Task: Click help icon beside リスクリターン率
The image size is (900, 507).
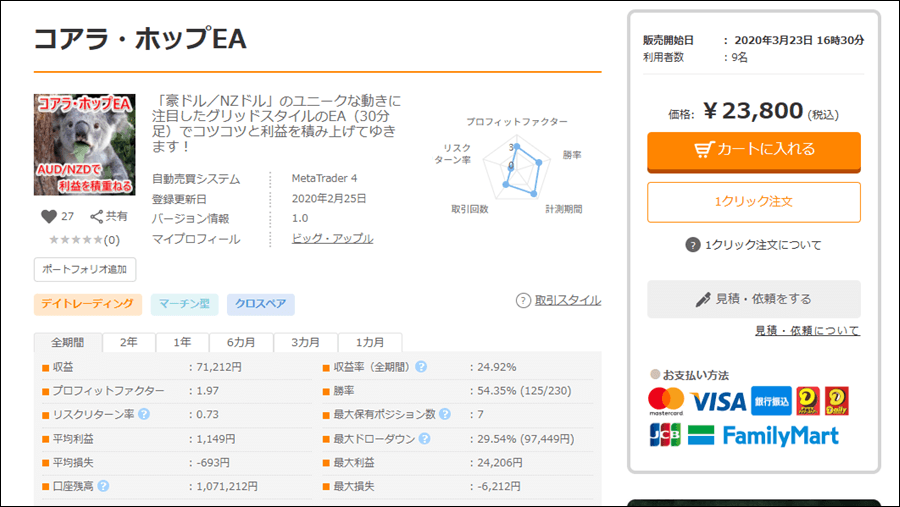Action: (144, 414)
